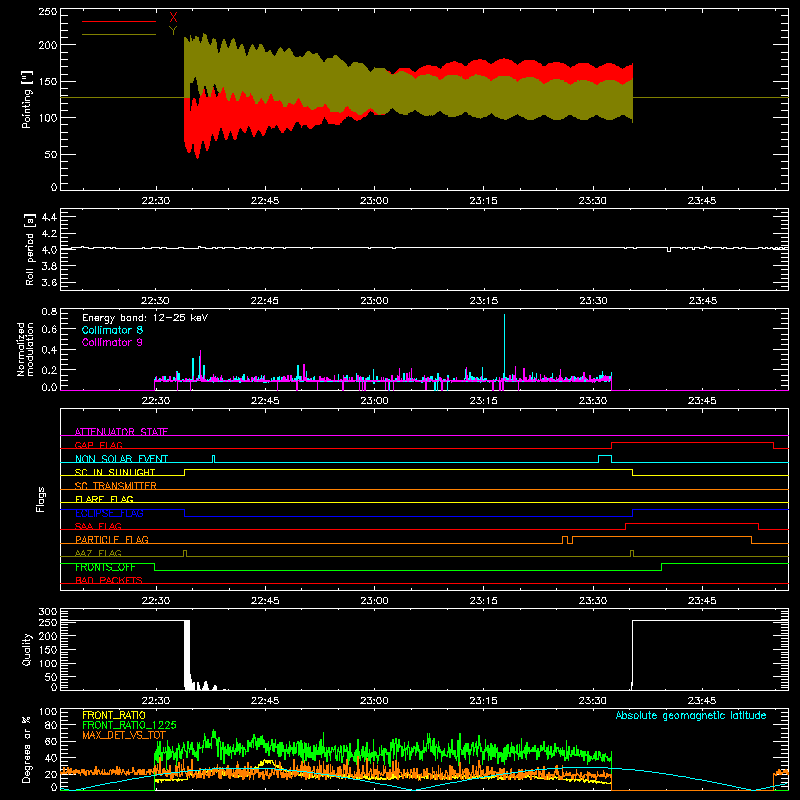Click the 300 tick on Quality y-axis
The width and height of the screenshot is (800, 800).
click(48, 612)
